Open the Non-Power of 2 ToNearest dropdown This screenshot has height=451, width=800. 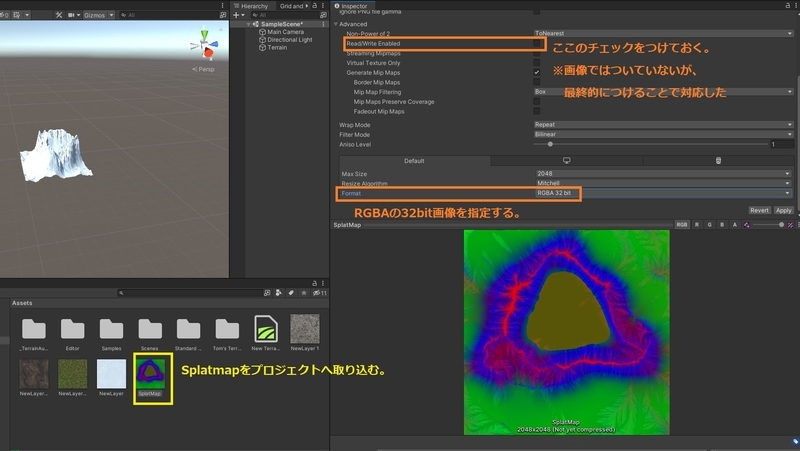[x=663, y=33]
